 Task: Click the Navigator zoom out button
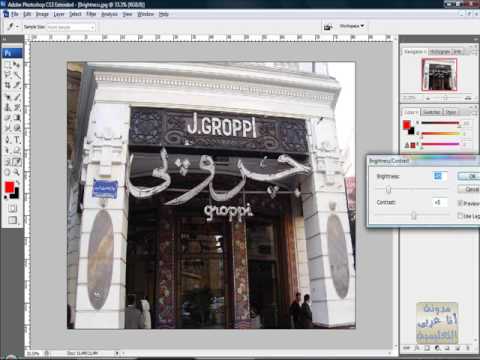click(428, 98)
